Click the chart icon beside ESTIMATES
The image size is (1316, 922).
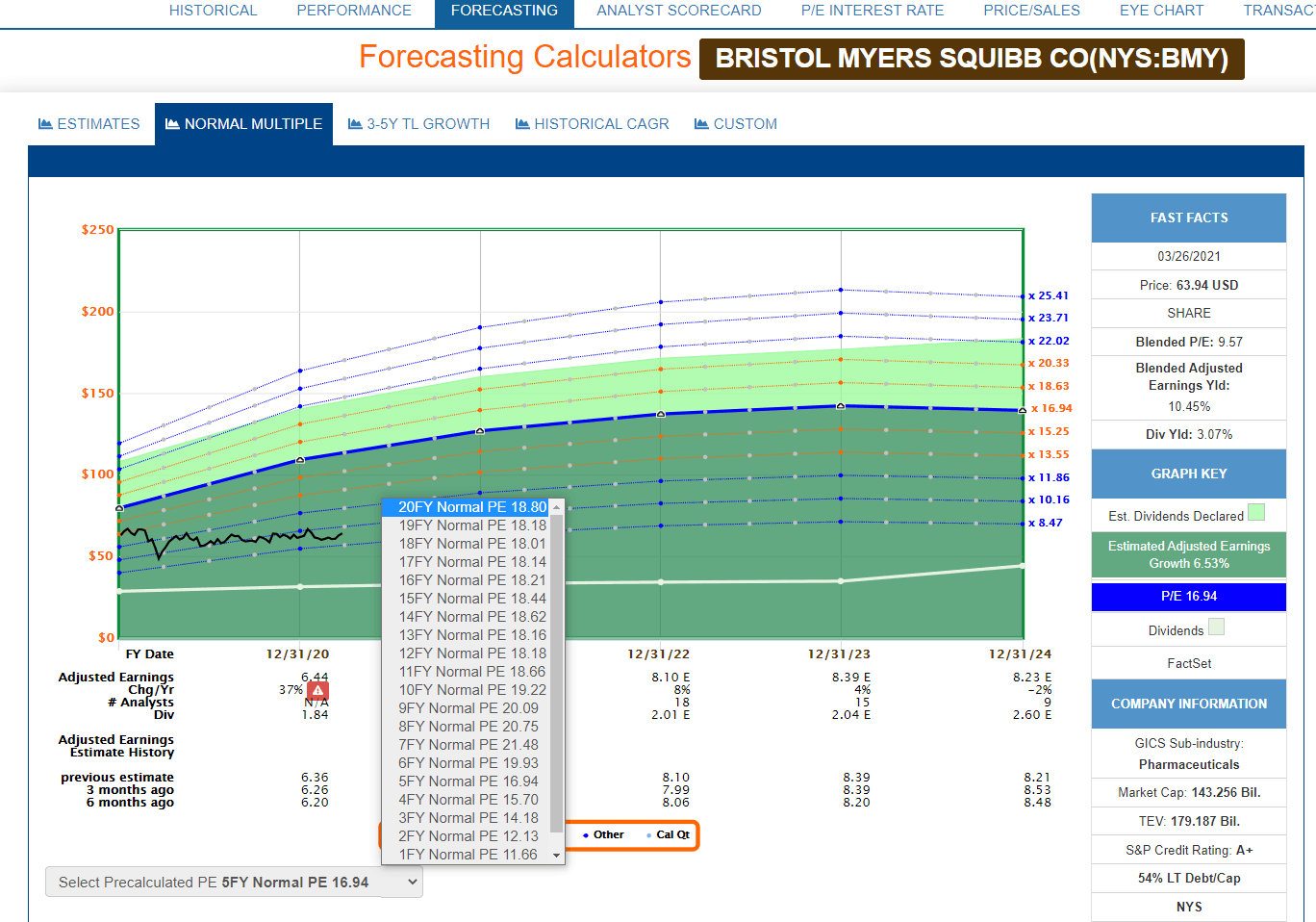45,124
